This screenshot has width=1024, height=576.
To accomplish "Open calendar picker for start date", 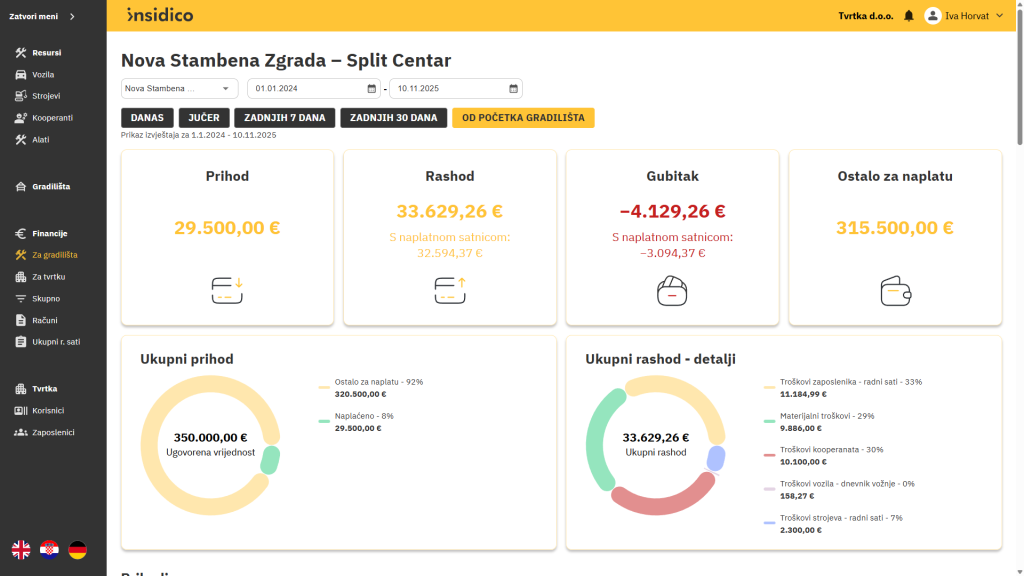I will [x=372, y=88].
